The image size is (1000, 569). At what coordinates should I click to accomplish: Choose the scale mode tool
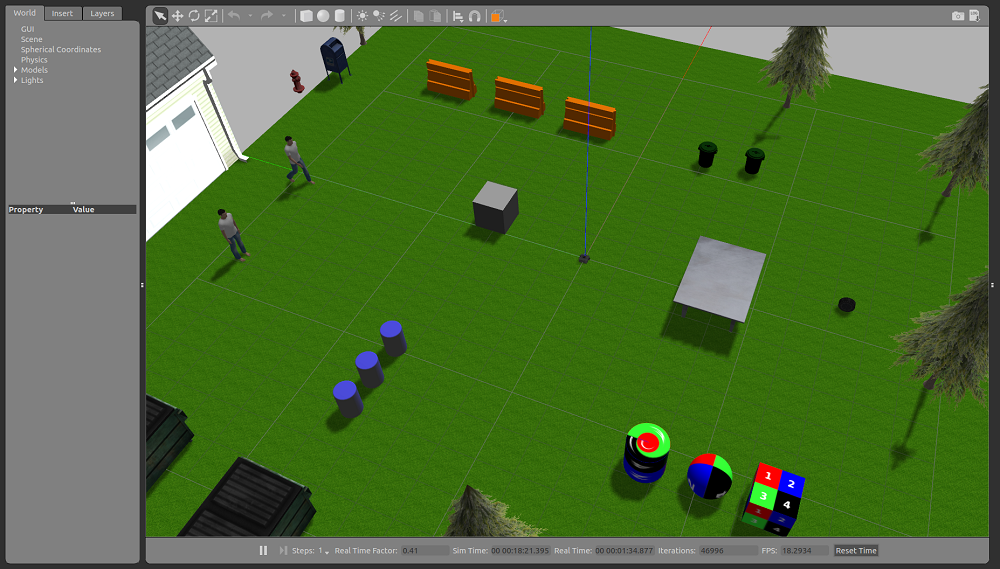point(210,16)
